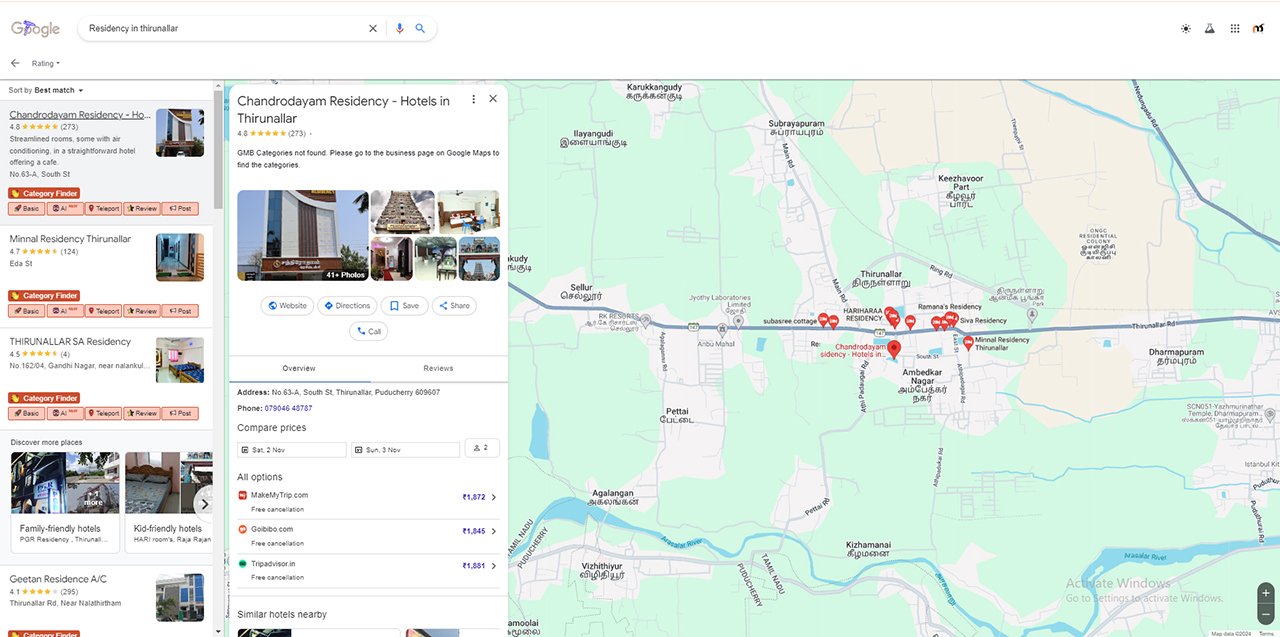The image size is (1280, 637).
Task: Click AI button under THIRUNALLAR SA Residency
Action: tap(65, 413)
